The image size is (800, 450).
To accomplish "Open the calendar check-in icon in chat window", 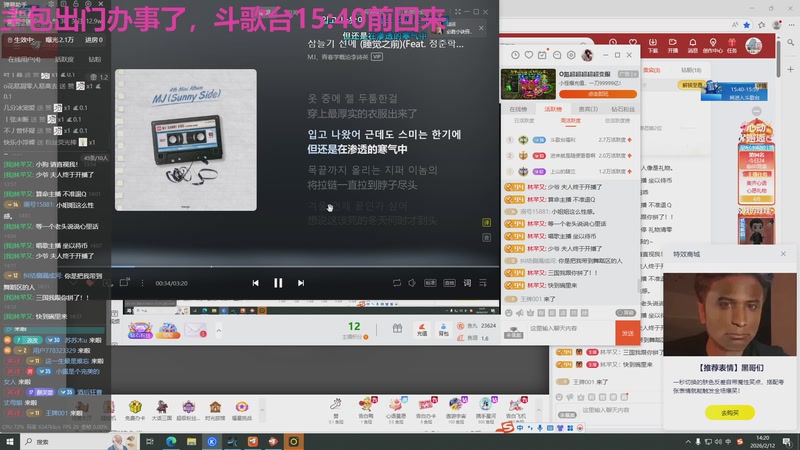I will click(x=542, y=55).
